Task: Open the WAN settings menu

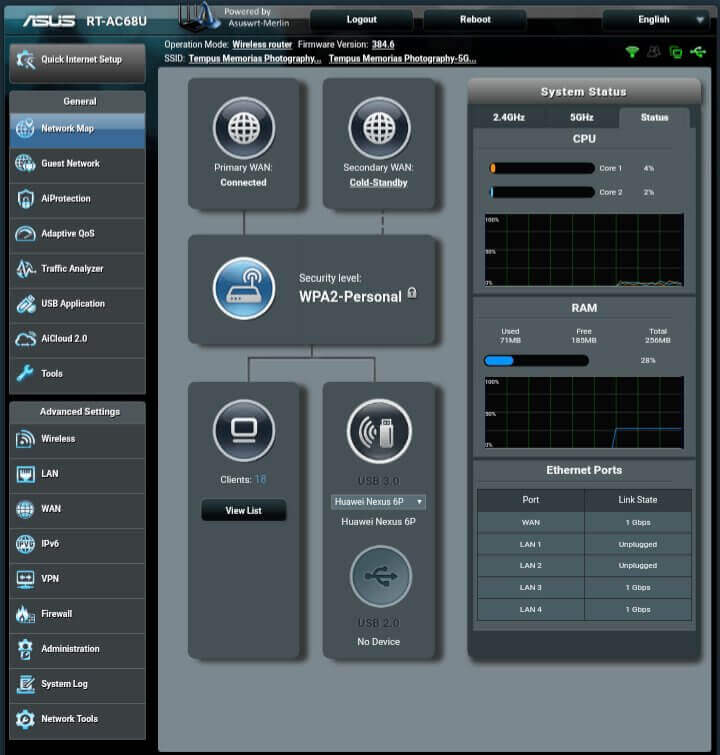Action: 78,509
